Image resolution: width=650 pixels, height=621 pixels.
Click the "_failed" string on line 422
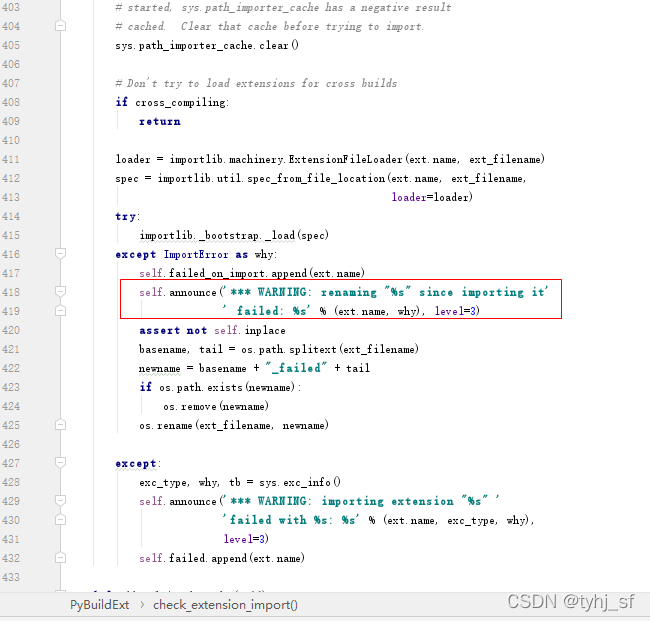point(296,368)
